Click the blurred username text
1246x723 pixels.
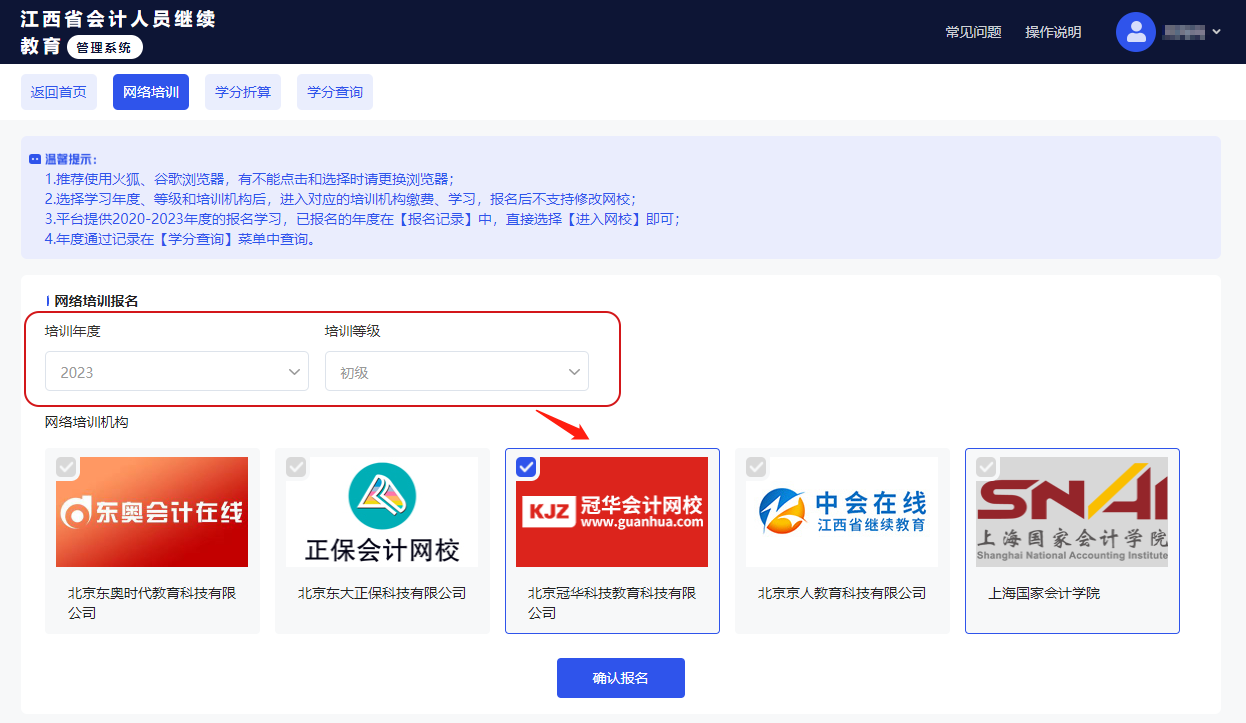pyautogui.click(x=1185, y=32)
